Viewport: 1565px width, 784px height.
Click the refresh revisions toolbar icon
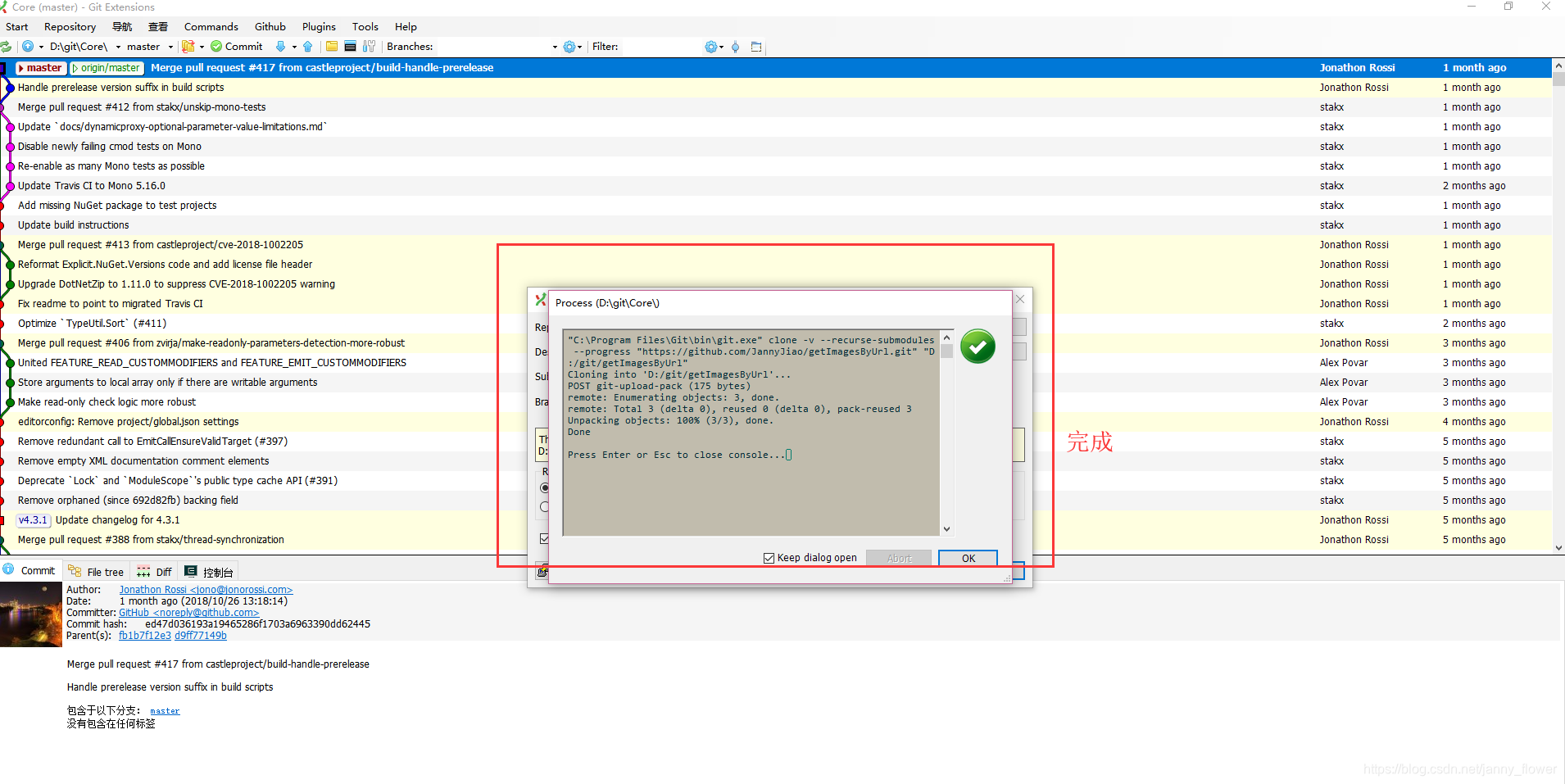pyautogui.click(x=6, y=47)
